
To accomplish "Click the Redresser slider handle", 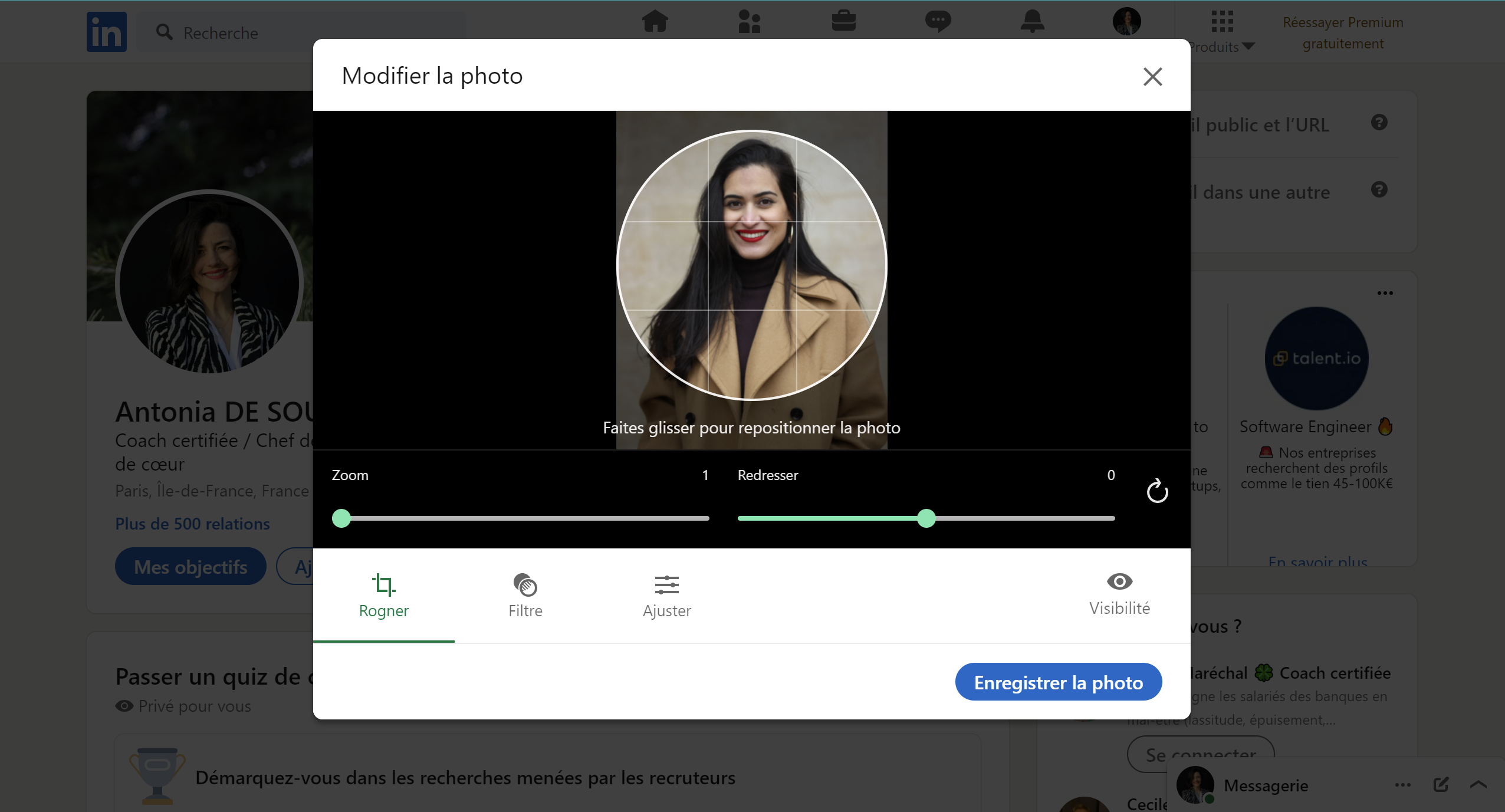I will pyautogui.click(x=926, y=518).
